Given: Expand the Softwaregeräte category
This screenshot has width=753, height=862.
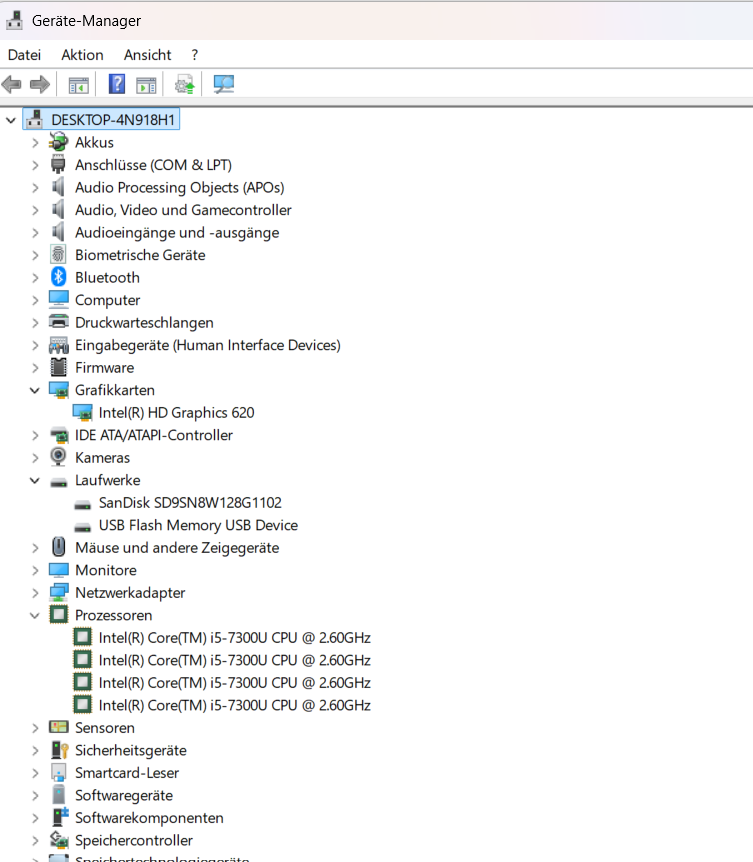Looking at the screenshot, I should pos(35,795).
